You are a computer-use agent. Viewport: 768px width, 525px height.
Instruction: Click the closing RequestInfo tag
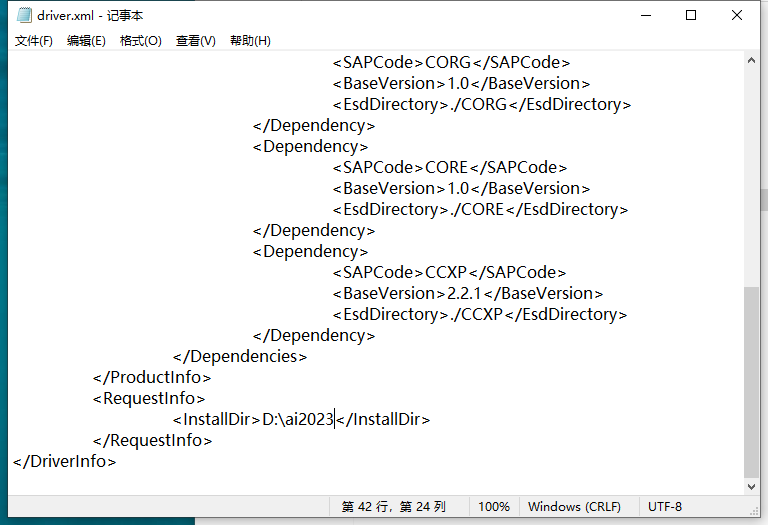tap(152, 441)
